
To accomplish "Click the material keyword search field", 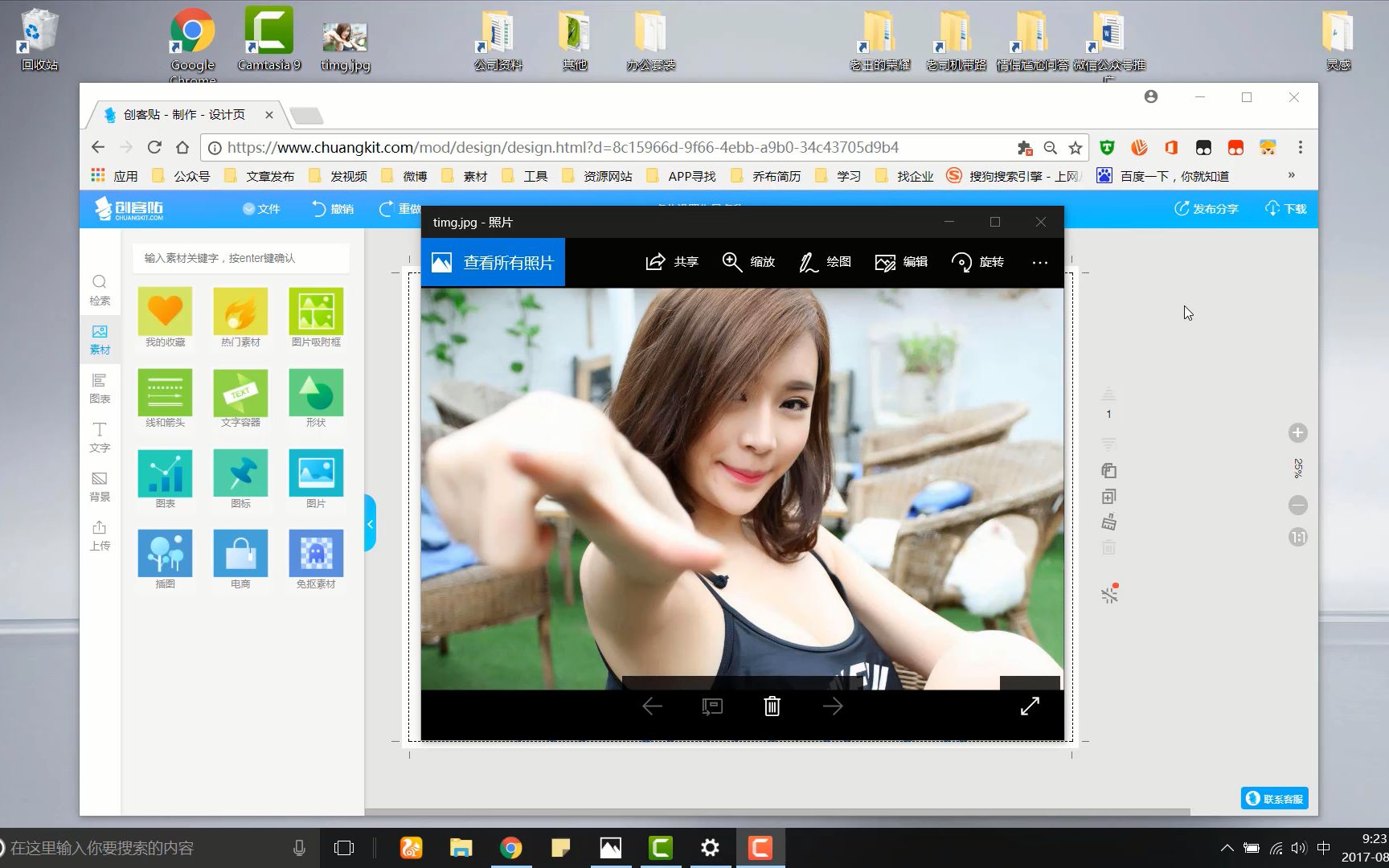I will (241, 258).
